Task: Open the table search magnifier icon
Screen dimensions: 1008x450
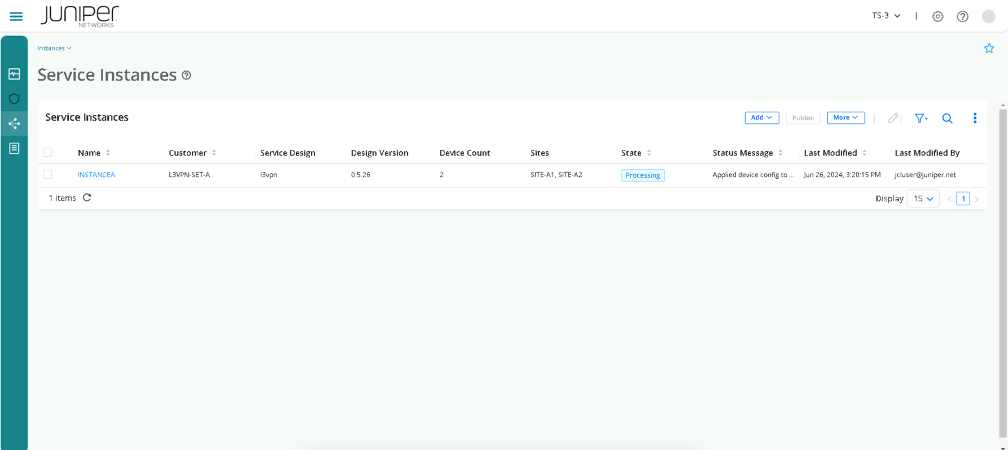Action: click(948, 118)
